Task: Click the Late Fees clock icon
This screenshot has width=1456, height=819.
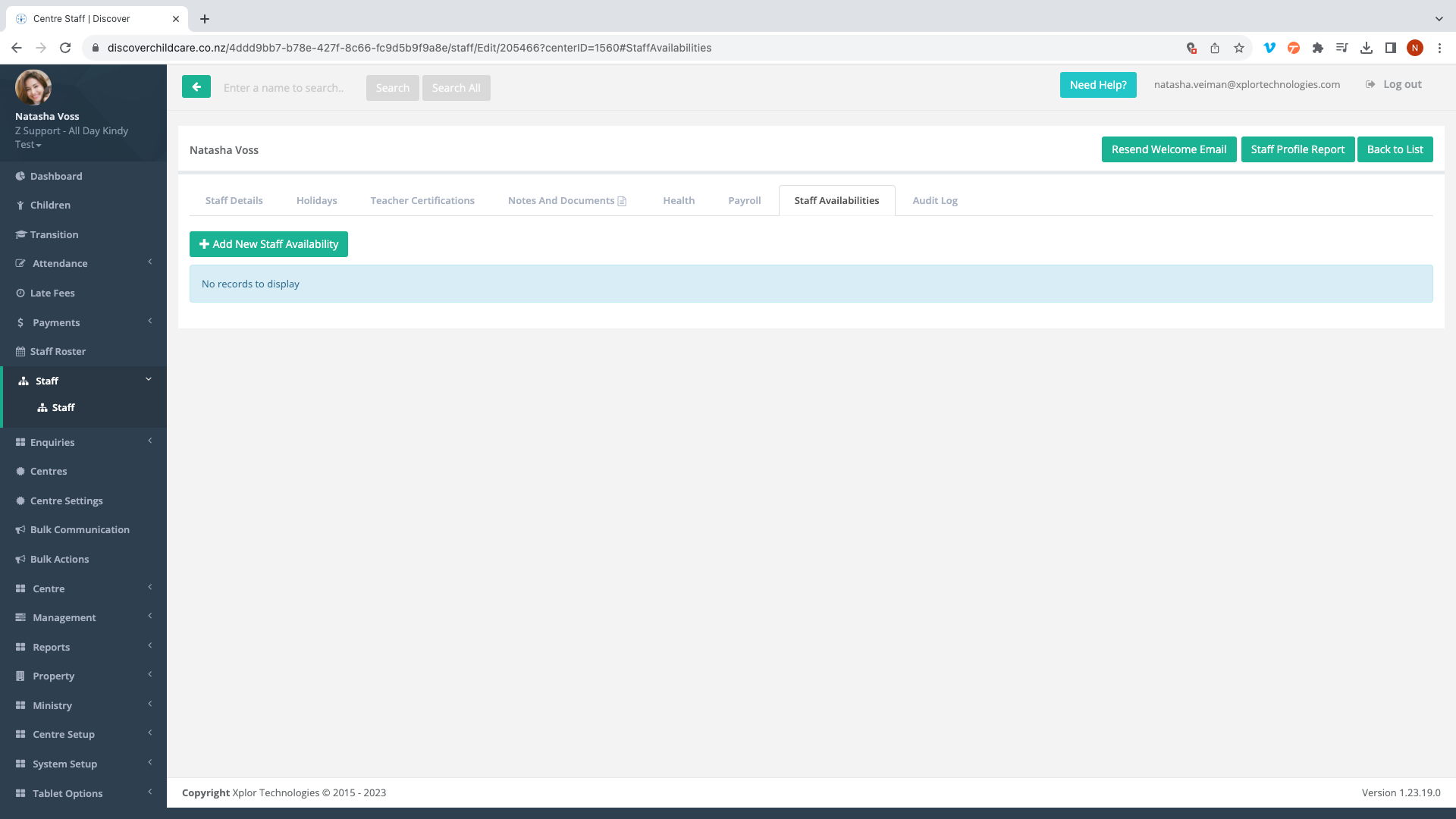Action: click(20, 293)
